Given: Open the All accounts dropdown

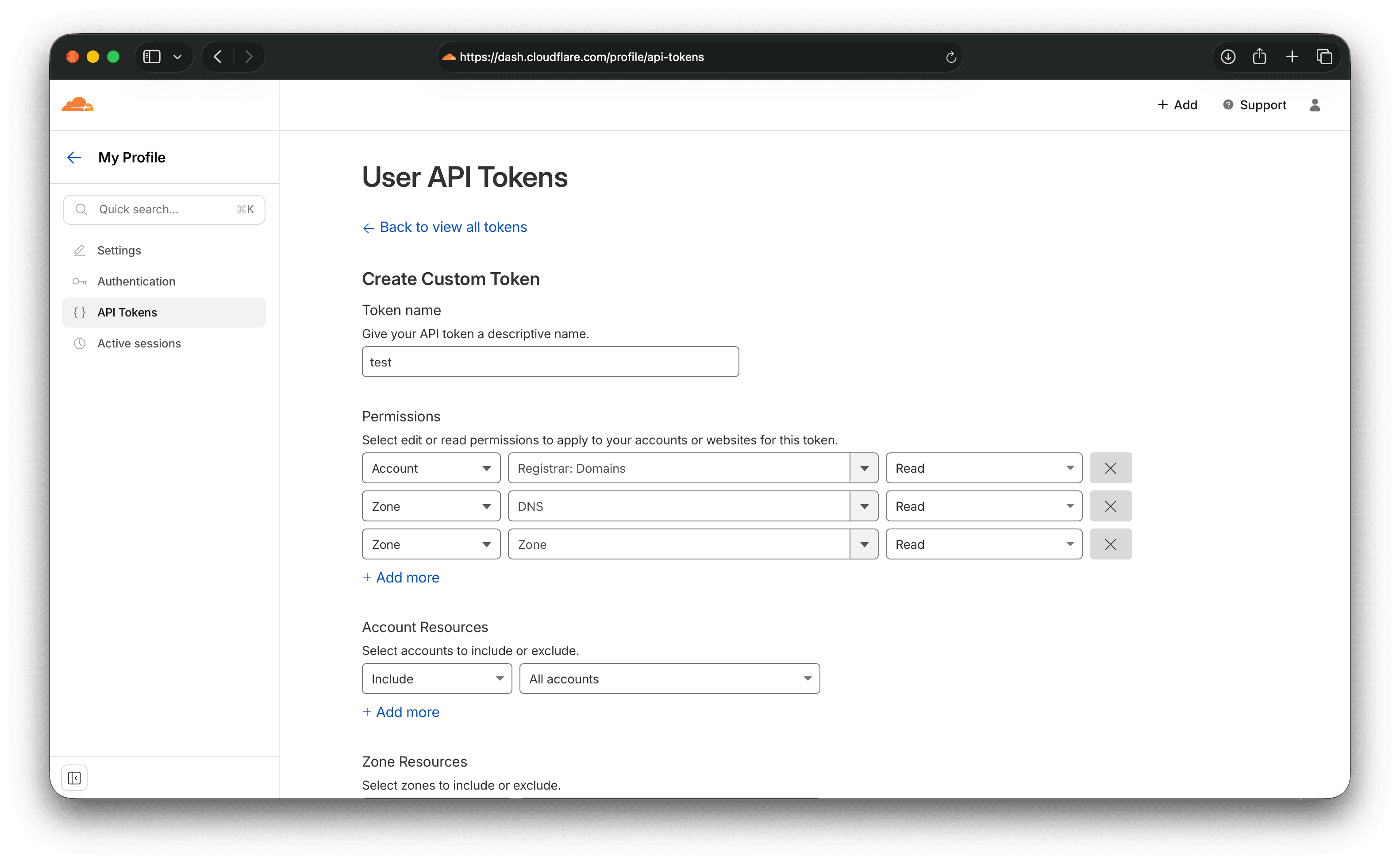Looking at the screenshot, I should coord(669,678).
